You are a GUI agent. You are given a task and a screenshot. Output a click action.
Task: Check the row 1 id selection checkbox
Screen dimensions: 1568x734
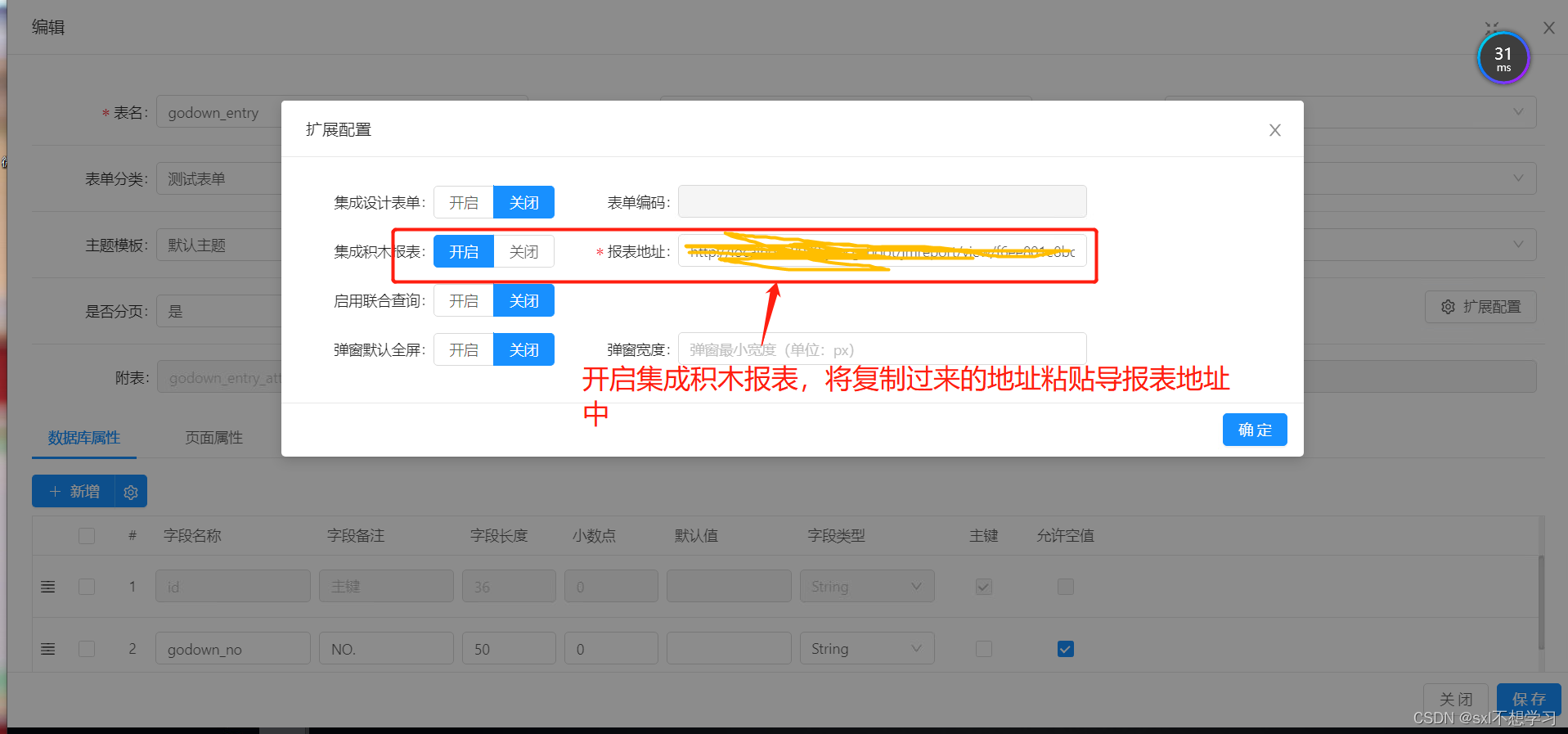pyautogui.click(x=87, y=587)
